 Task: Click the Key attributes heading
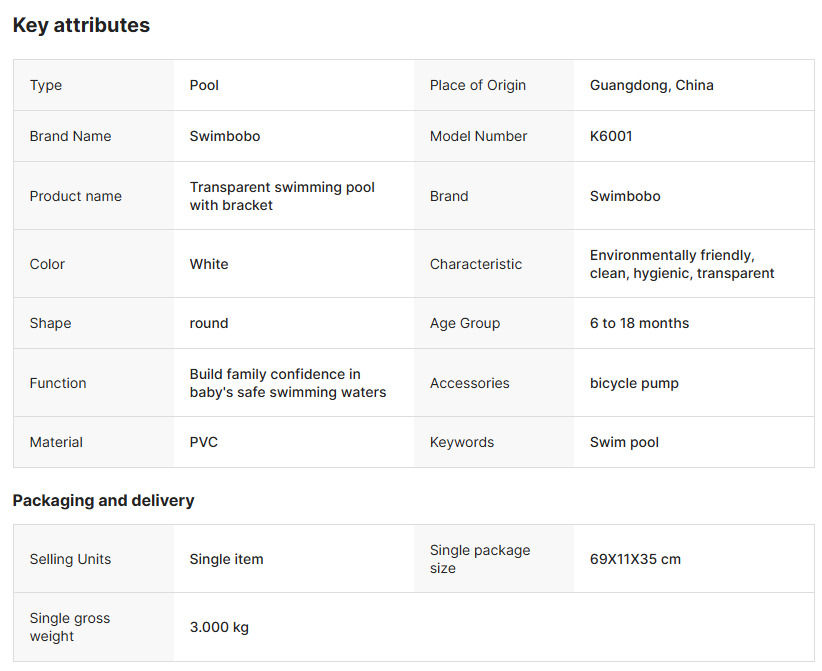click(x=81, y=26)
